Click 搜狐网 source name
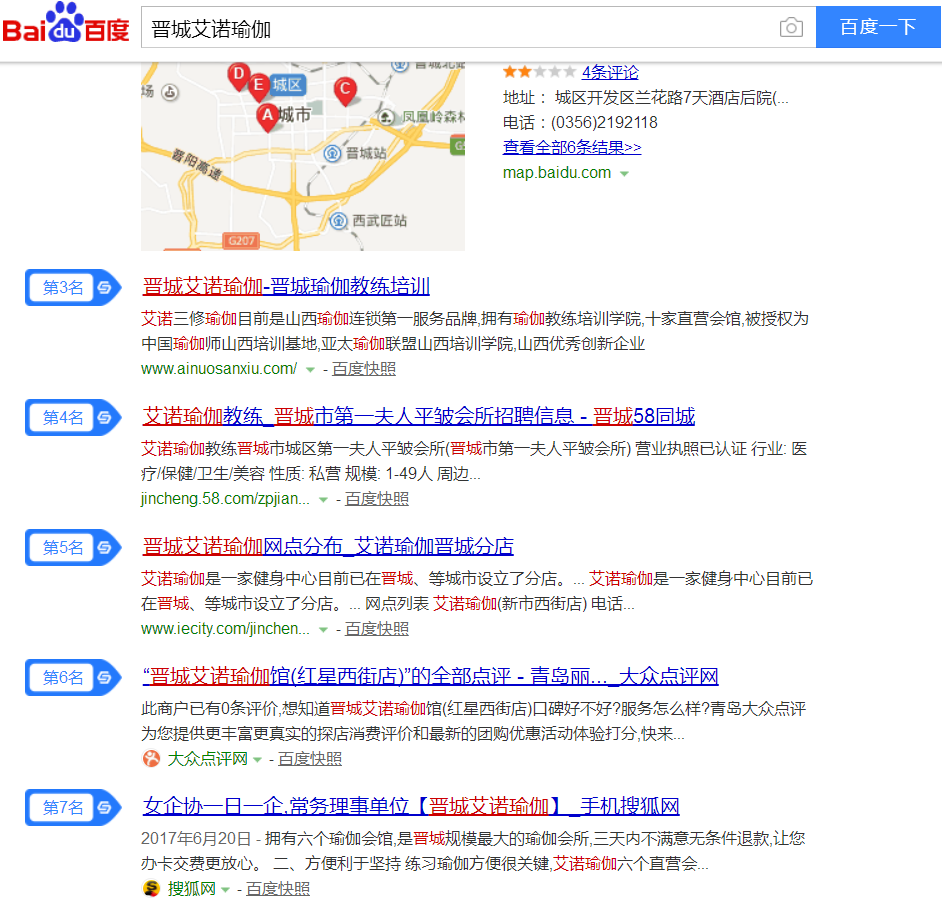Image resolution: width=942 pixels, height=902 pixels. point(192,889)
